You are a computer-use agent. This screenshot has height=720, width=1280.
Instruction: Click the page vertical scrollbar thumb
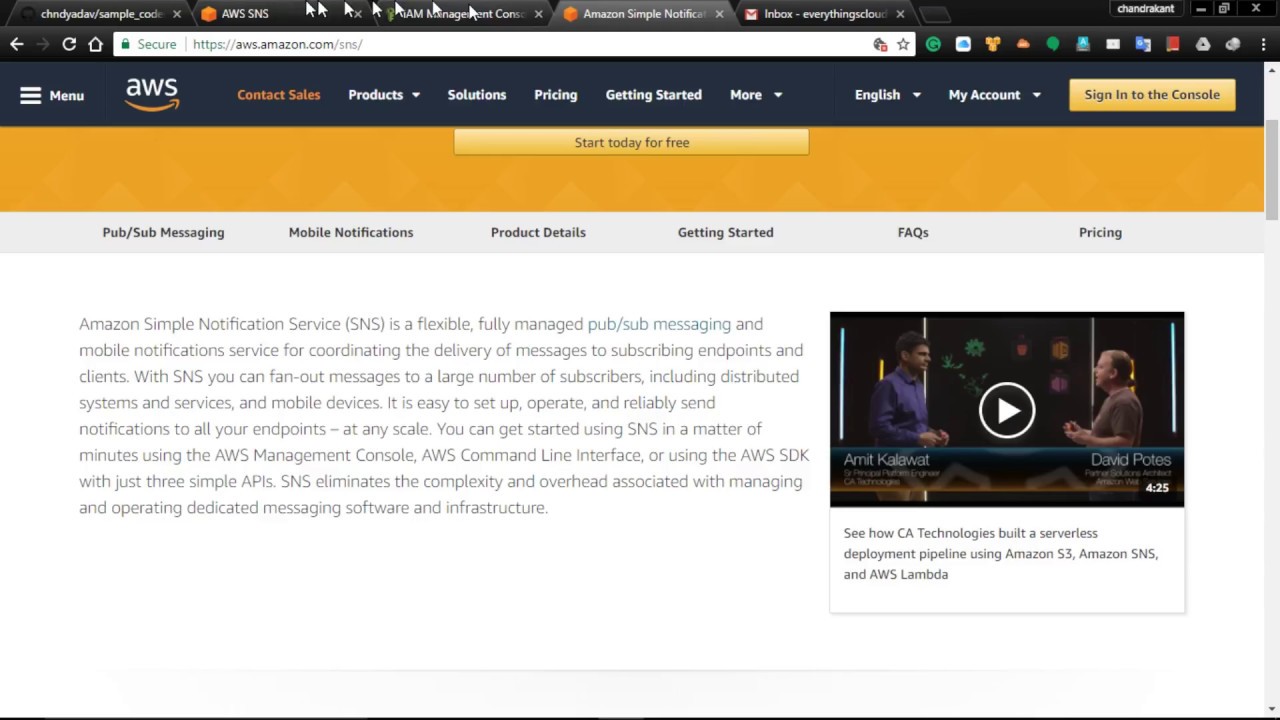click(1272, 168)
